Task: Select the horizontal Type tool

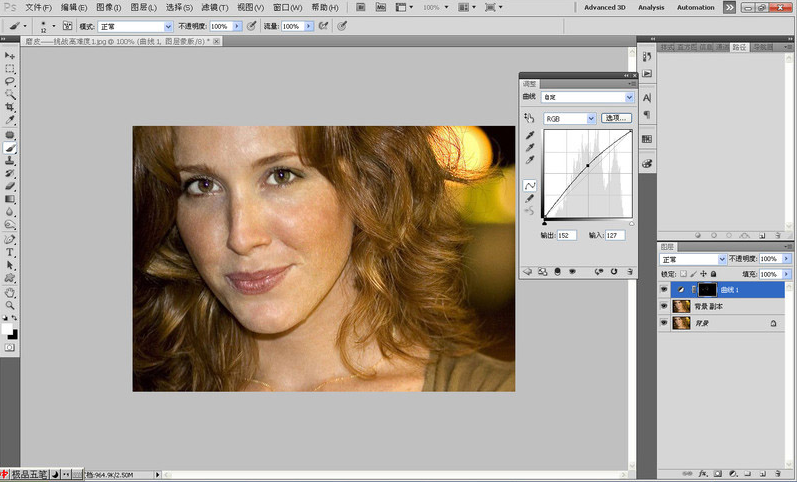Action: click(10, 252)
